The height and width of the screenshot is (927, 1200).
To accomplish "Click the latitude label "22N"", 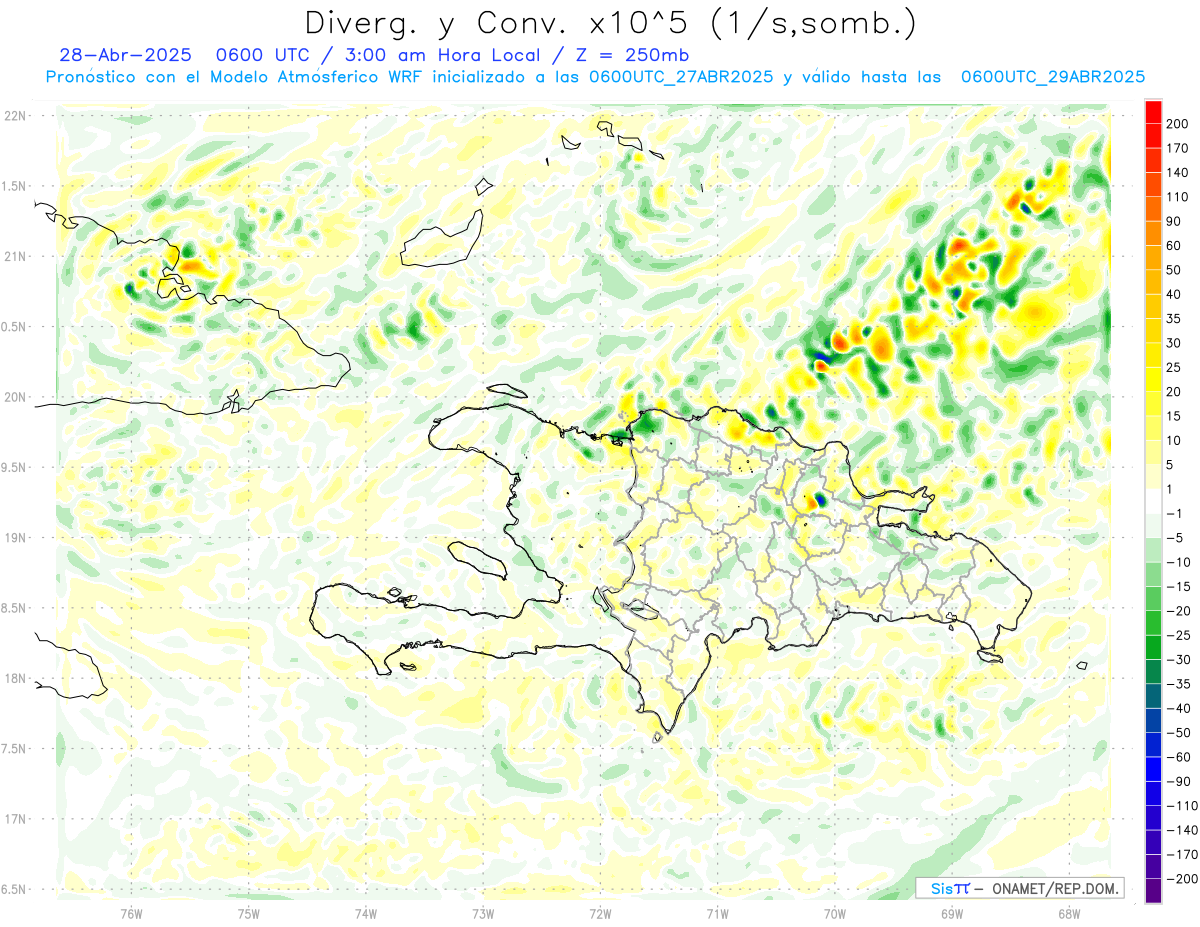I will (15, 116).
